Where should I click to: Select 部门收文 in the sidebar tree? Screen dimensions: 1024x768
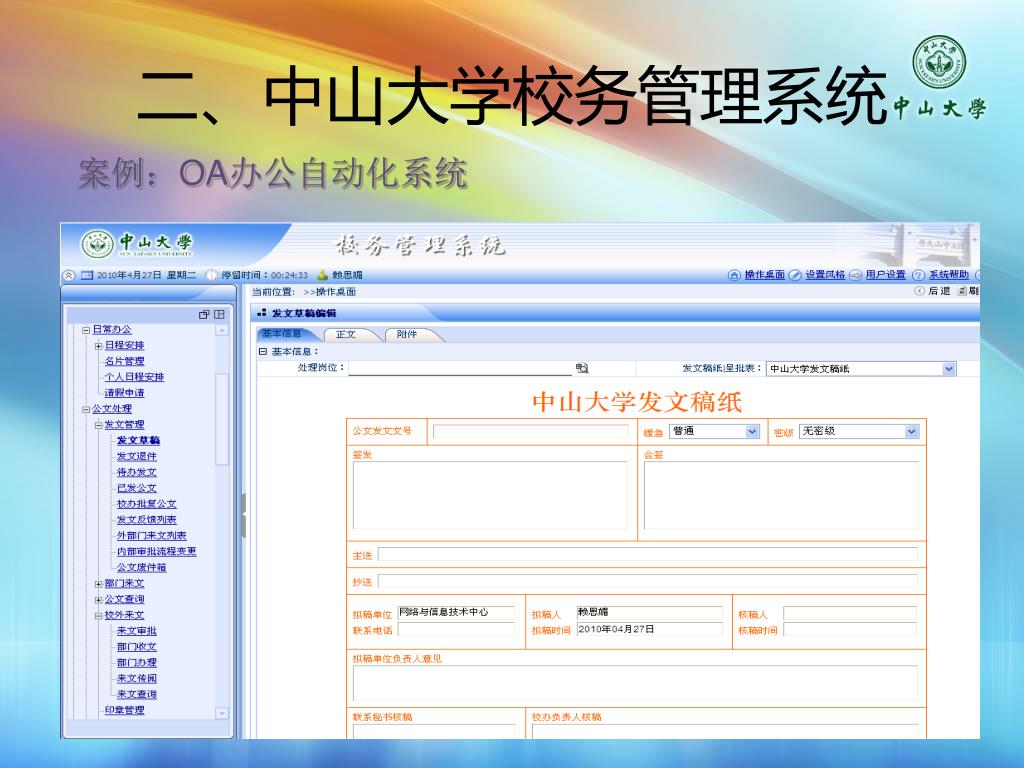[136, 647]
